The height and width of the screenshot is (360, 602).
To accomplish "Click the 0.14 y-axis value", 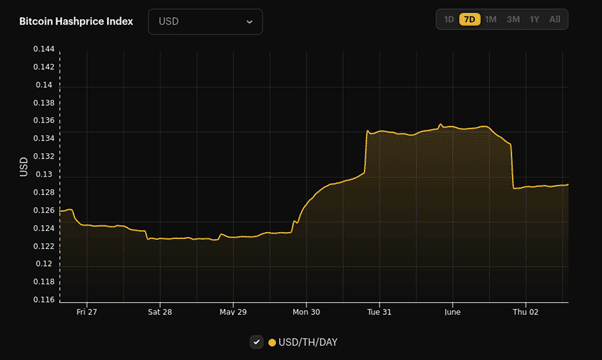I will (x=44, y=85).
